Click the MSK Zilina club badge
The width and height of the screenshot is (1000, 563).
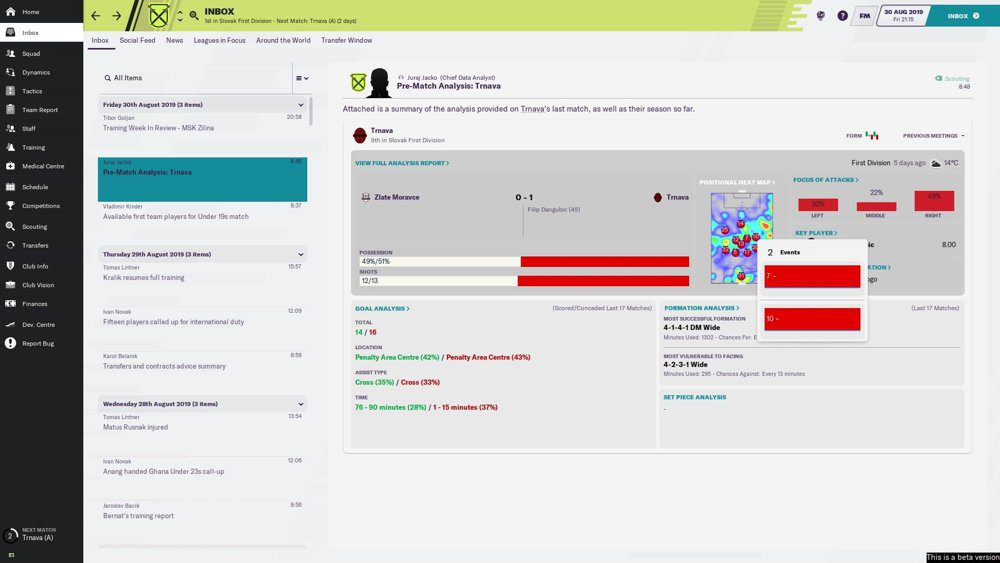(x=158, y=15)
